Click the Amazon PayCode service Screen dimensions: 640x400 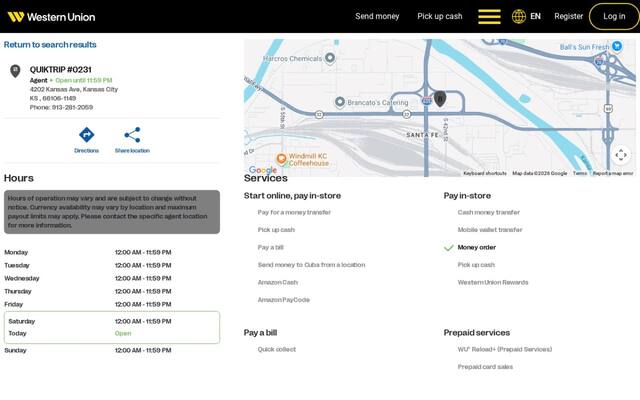[x=284, y=300]
